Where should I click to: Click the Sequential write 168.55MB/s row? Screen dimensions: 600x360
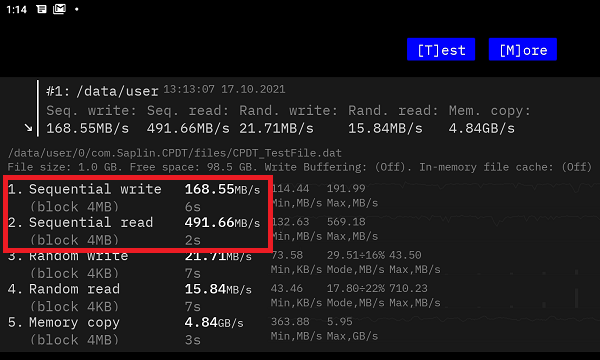pyautogui.click(x=134, y=197)
